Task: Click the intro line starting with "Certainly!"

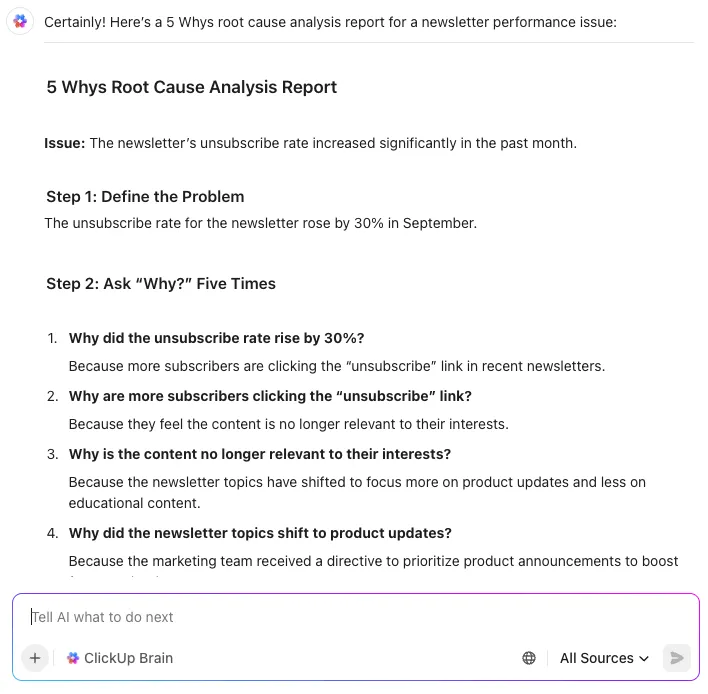Action: coord(330,22)
